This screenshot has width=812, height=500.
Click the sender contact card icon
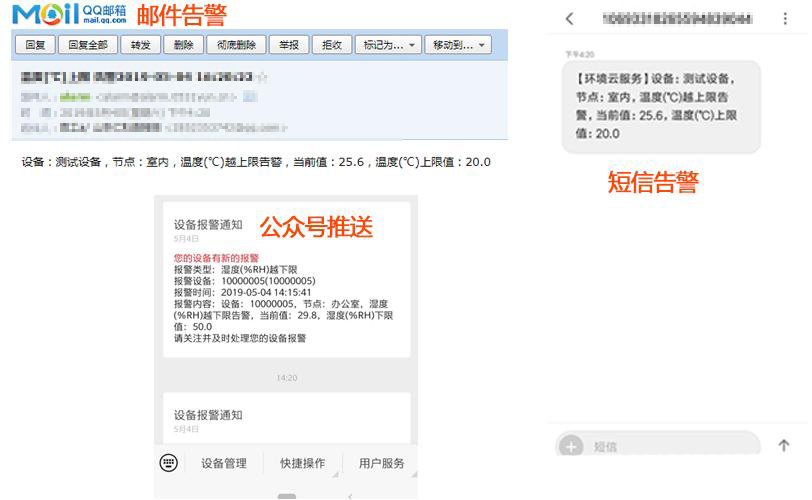coord(249,97)
